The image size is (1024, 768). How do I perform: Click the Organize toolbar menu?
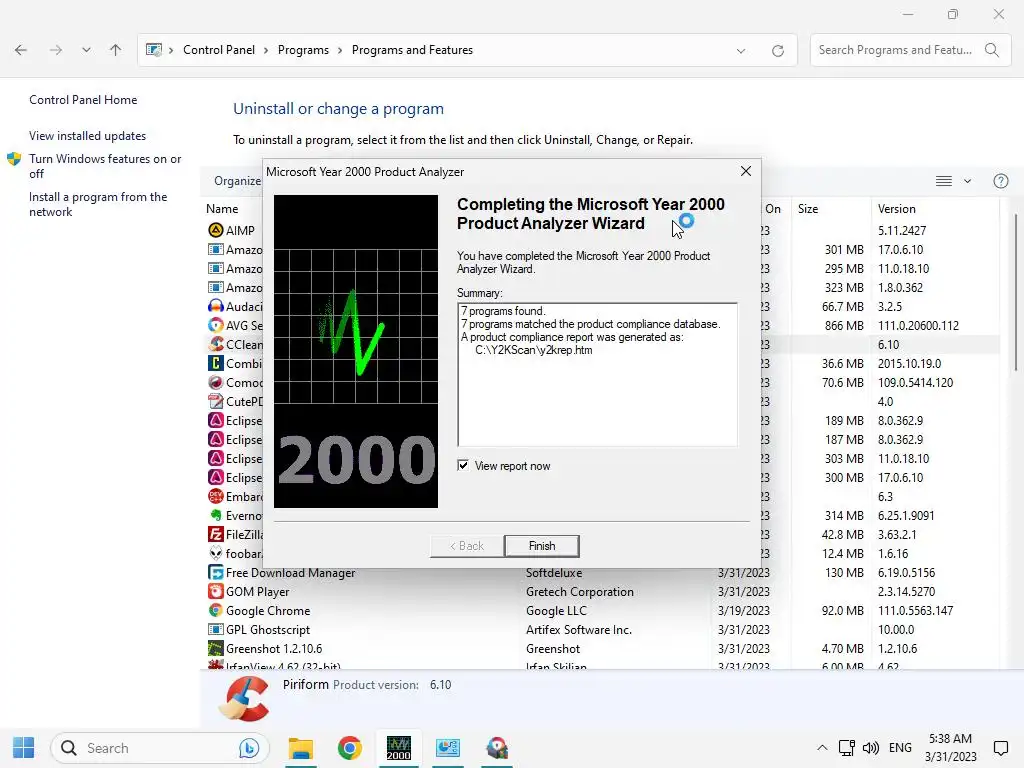click(237, 181)
